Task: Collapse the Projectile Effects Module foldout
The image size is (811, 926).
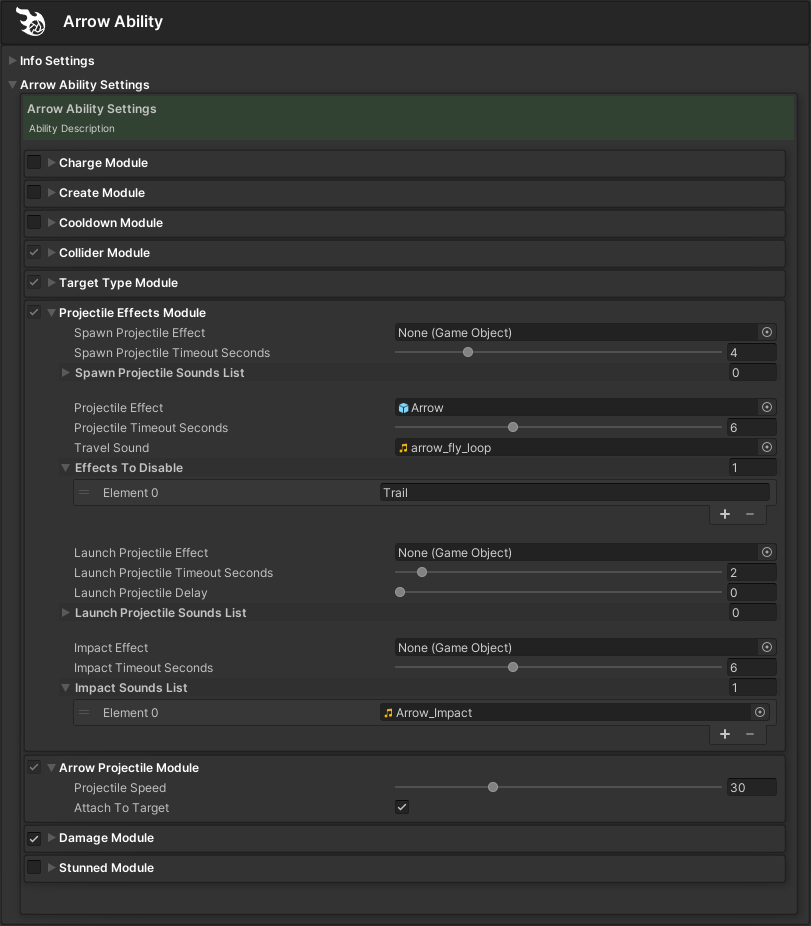Action: [52, 313]
